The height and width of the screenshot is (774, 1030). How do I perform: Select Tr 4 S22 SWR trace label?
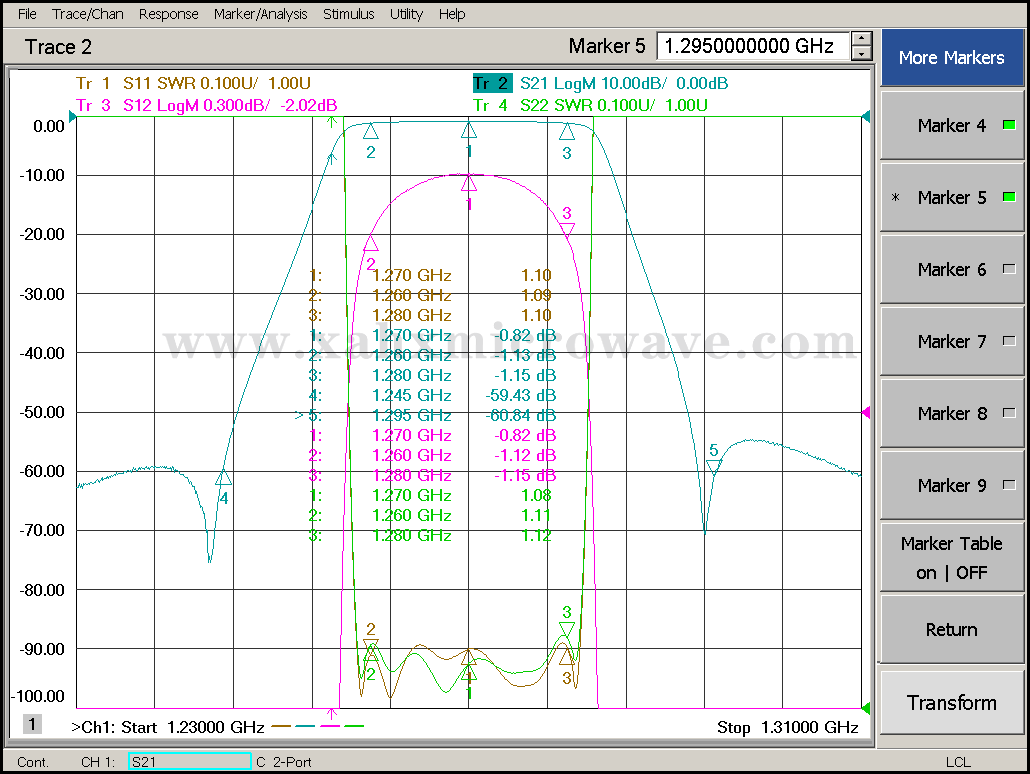[590, 105]
